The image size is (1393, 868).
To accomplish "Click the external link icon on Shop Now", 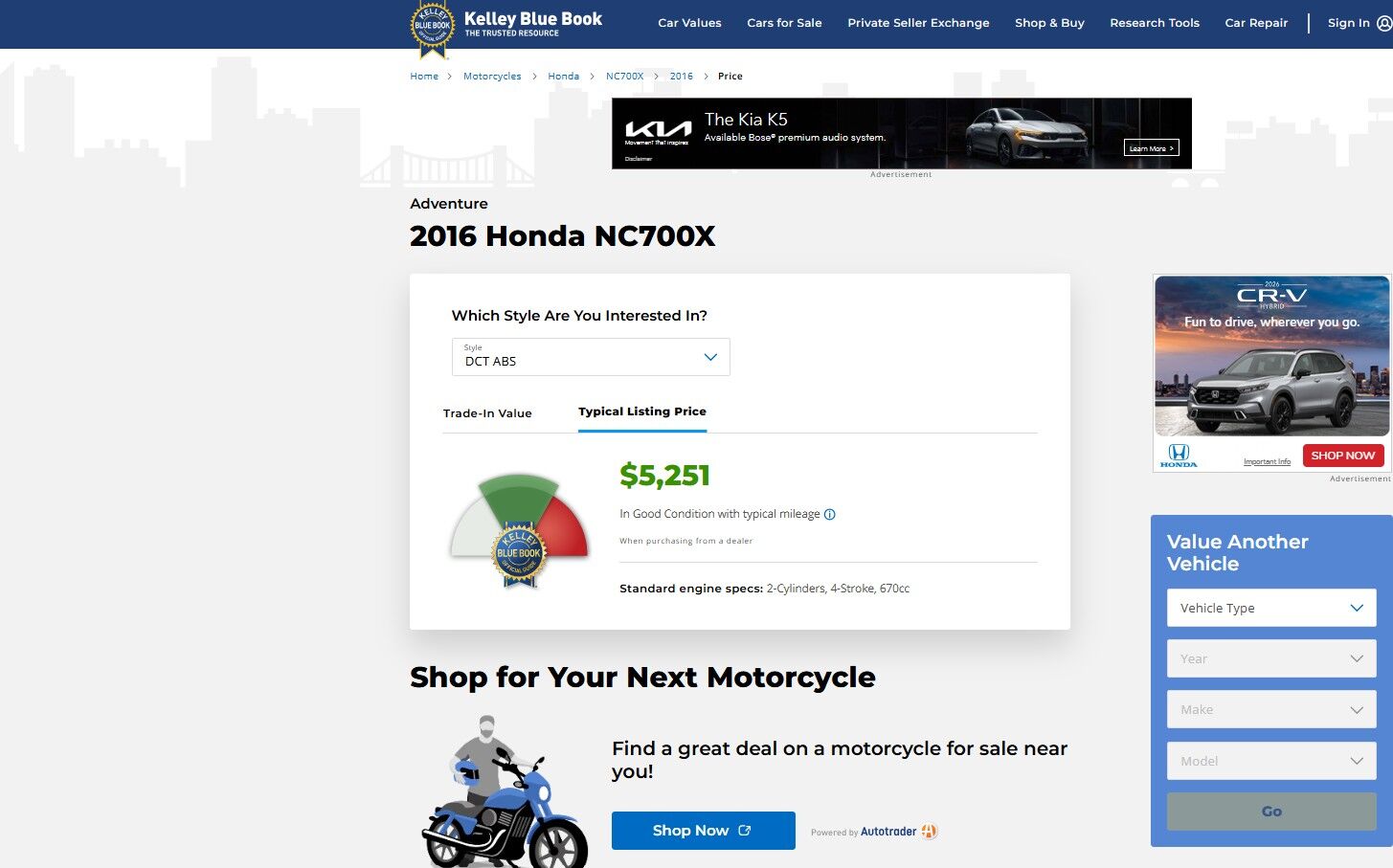I will [x=745, y=831].
